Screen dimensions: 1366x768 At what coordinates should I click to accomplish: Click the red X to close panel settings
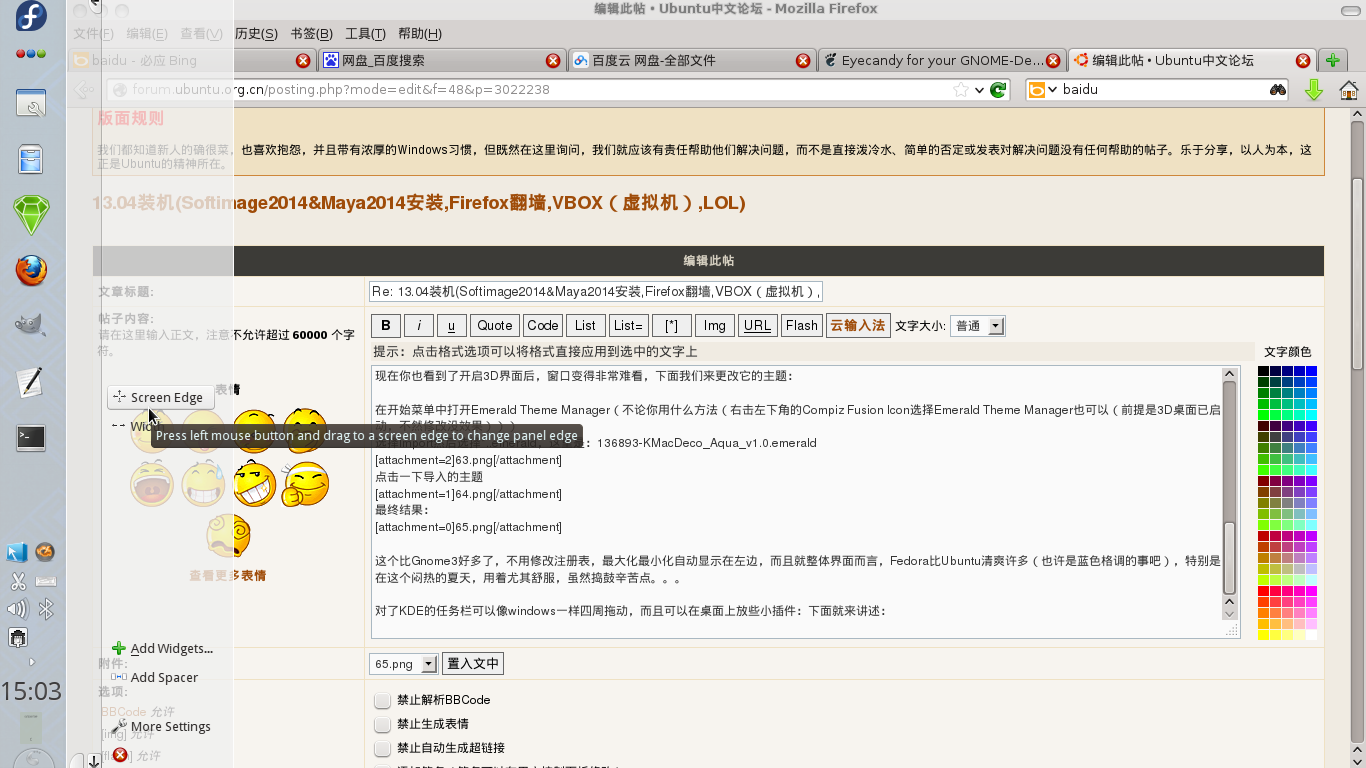point(120,755)
